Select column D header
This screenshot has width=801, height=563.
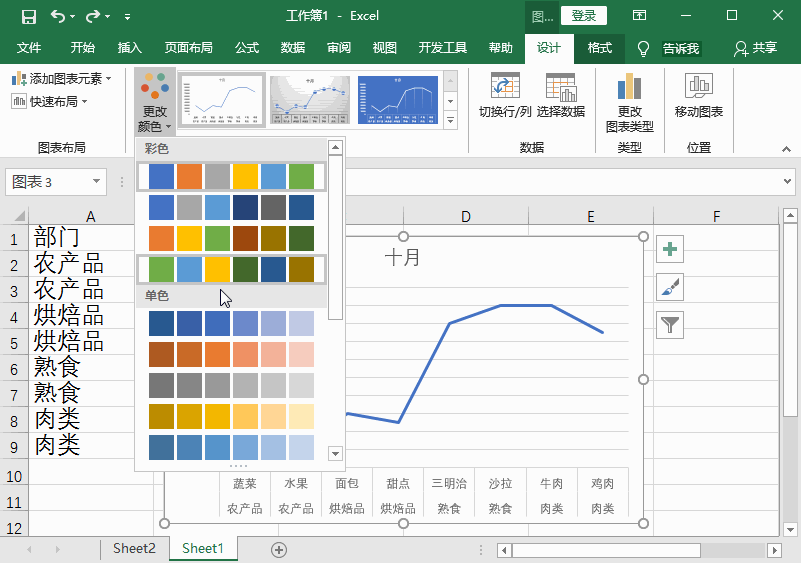pos(465,216)
